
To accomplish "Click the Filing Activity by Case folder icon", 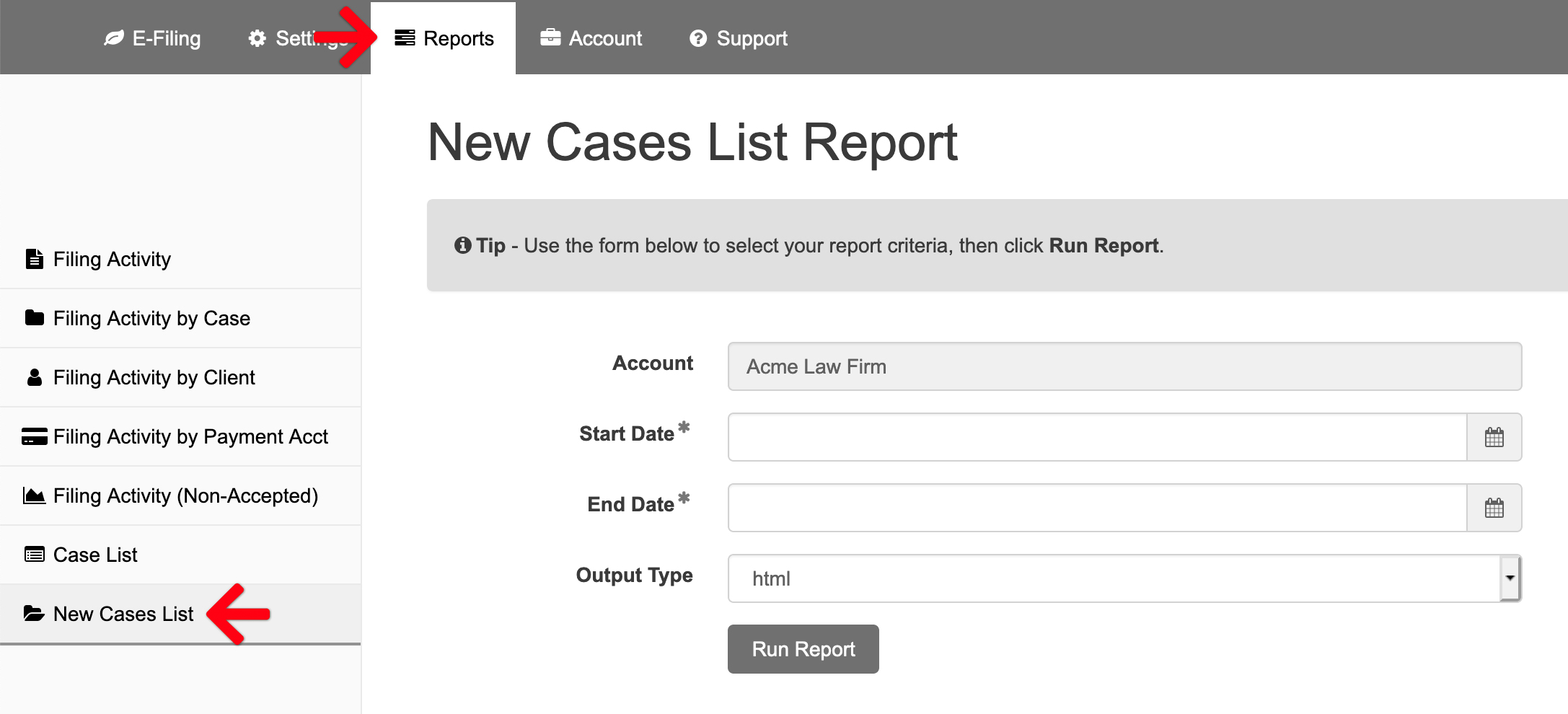I will pos(34,317).
